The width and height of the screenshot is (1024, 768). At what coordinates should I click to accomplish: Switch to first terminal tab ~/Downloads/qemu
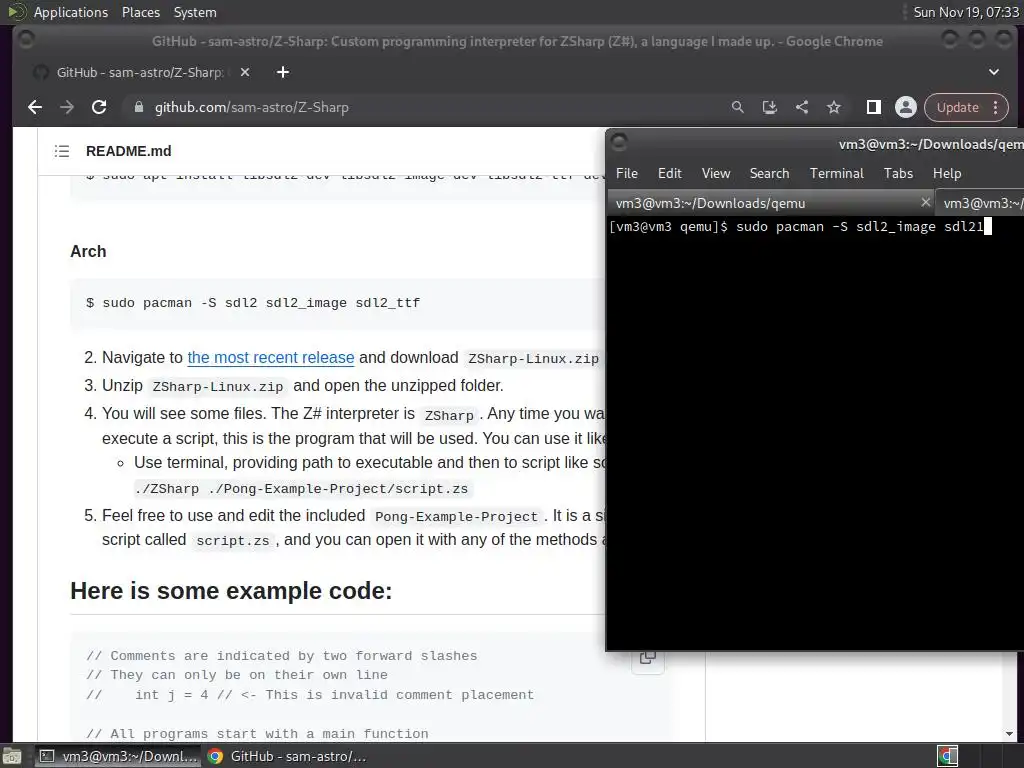point(771,203)
